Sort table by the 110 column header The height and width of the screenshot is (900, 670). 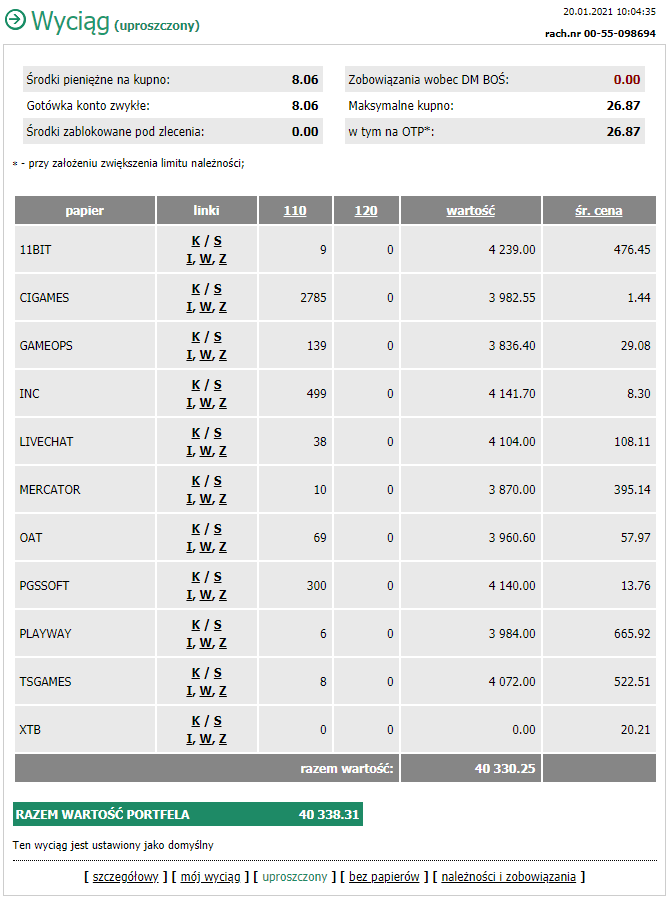295,211
